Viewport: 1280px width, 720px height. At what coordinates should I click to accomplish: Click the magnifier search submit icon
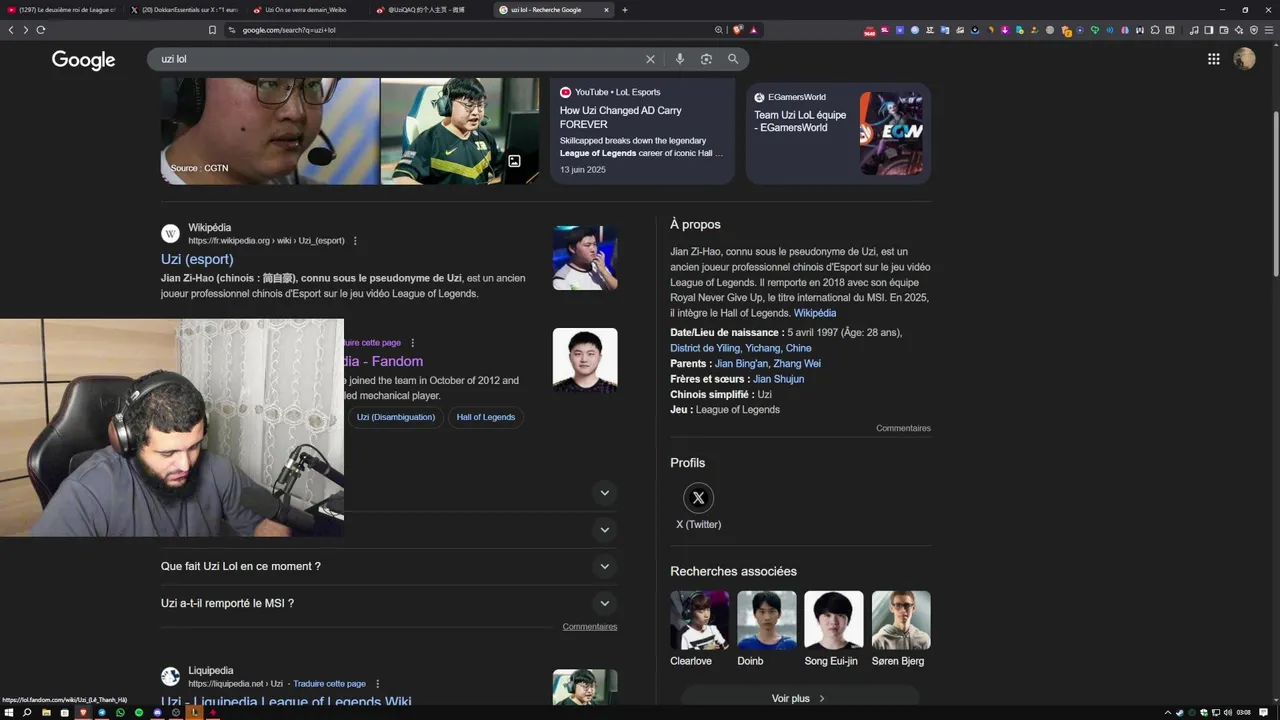(x=733, y=59)
